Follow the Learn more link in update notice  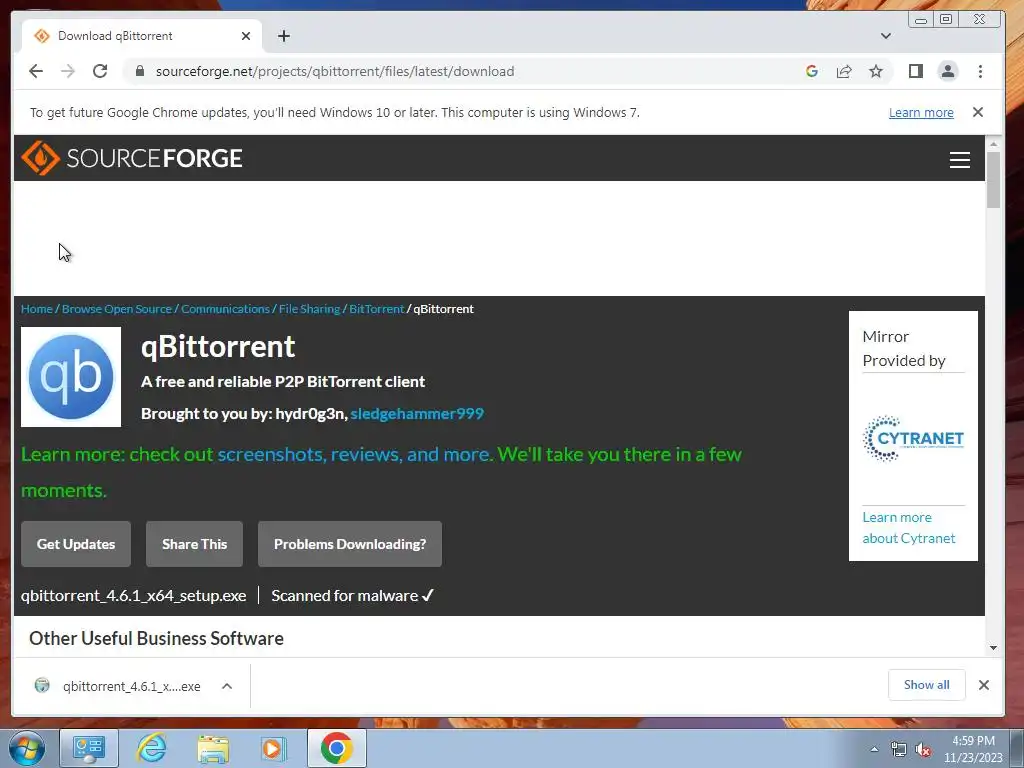(x=921, y=112)
